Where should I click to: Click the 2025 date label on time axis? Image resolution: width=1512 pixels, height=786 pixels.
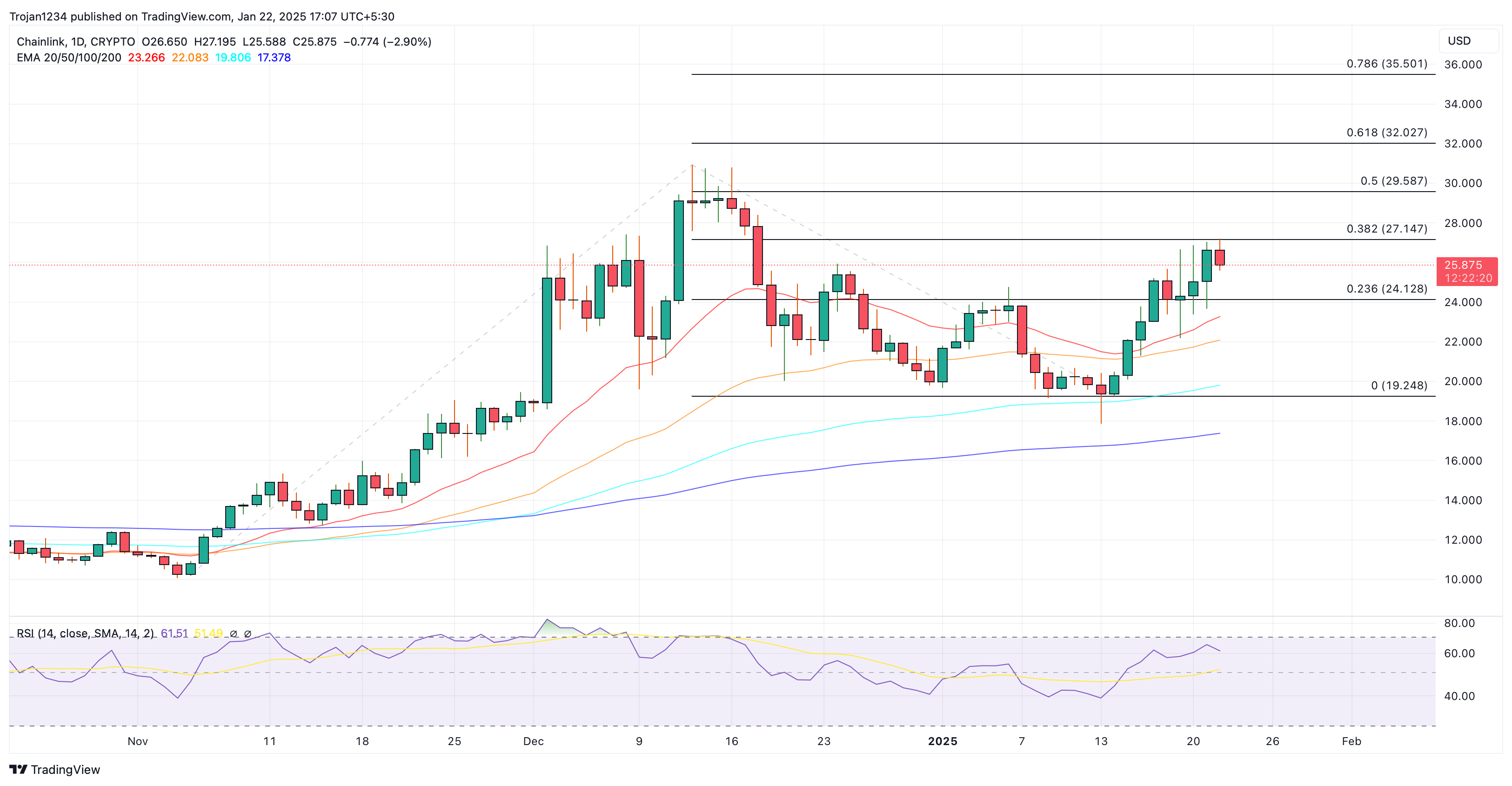coord(942,741)
